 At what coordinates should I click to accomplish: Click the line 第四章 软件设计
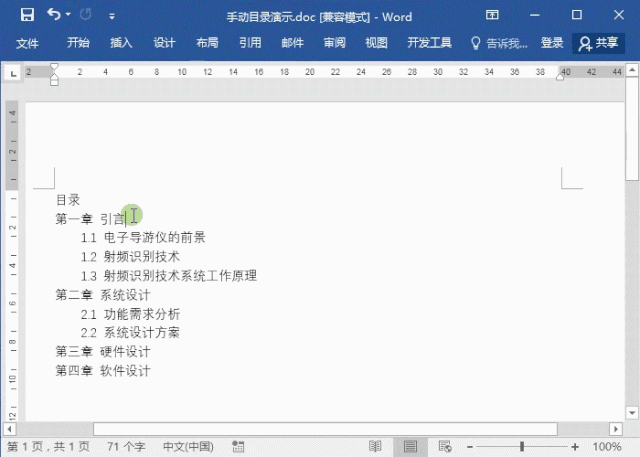103,370
